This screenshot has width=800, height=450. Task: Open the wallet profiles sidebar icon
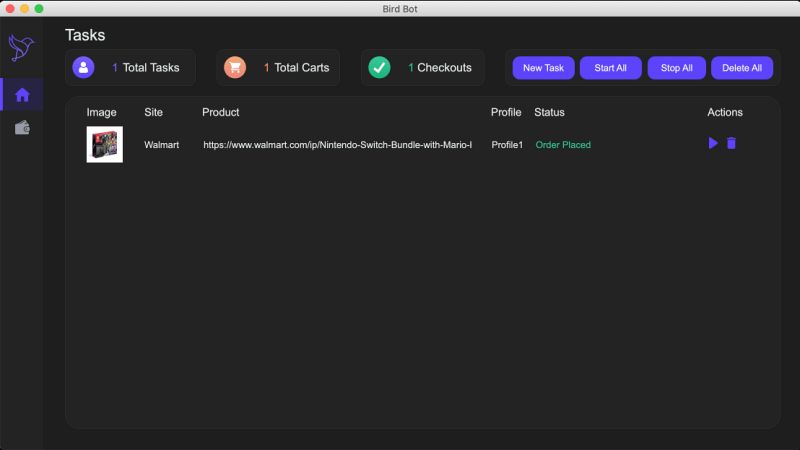[x=22, y=127]
